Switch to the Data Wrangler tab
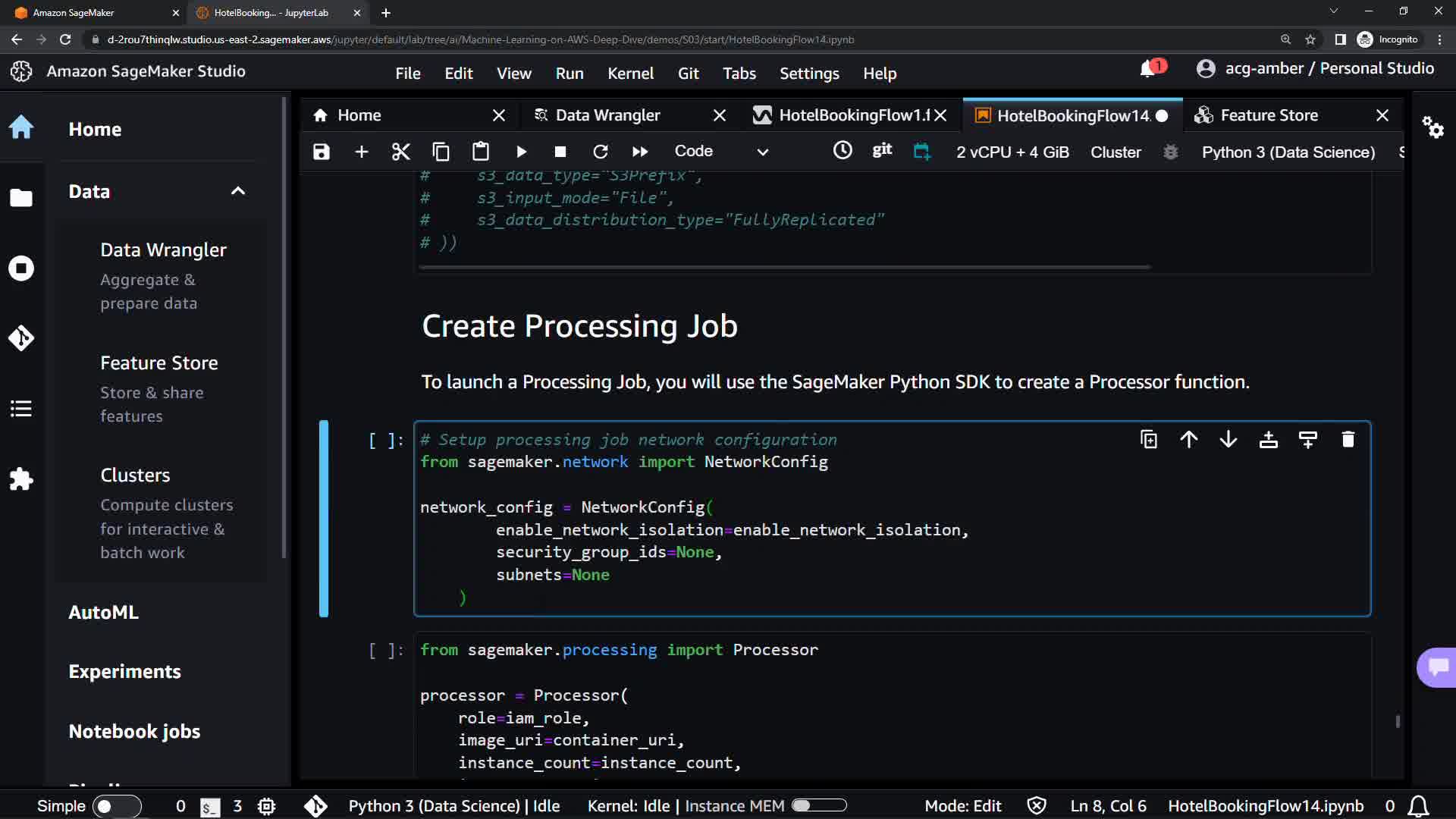The image size is (1456, 819). [x=607, y=115]
